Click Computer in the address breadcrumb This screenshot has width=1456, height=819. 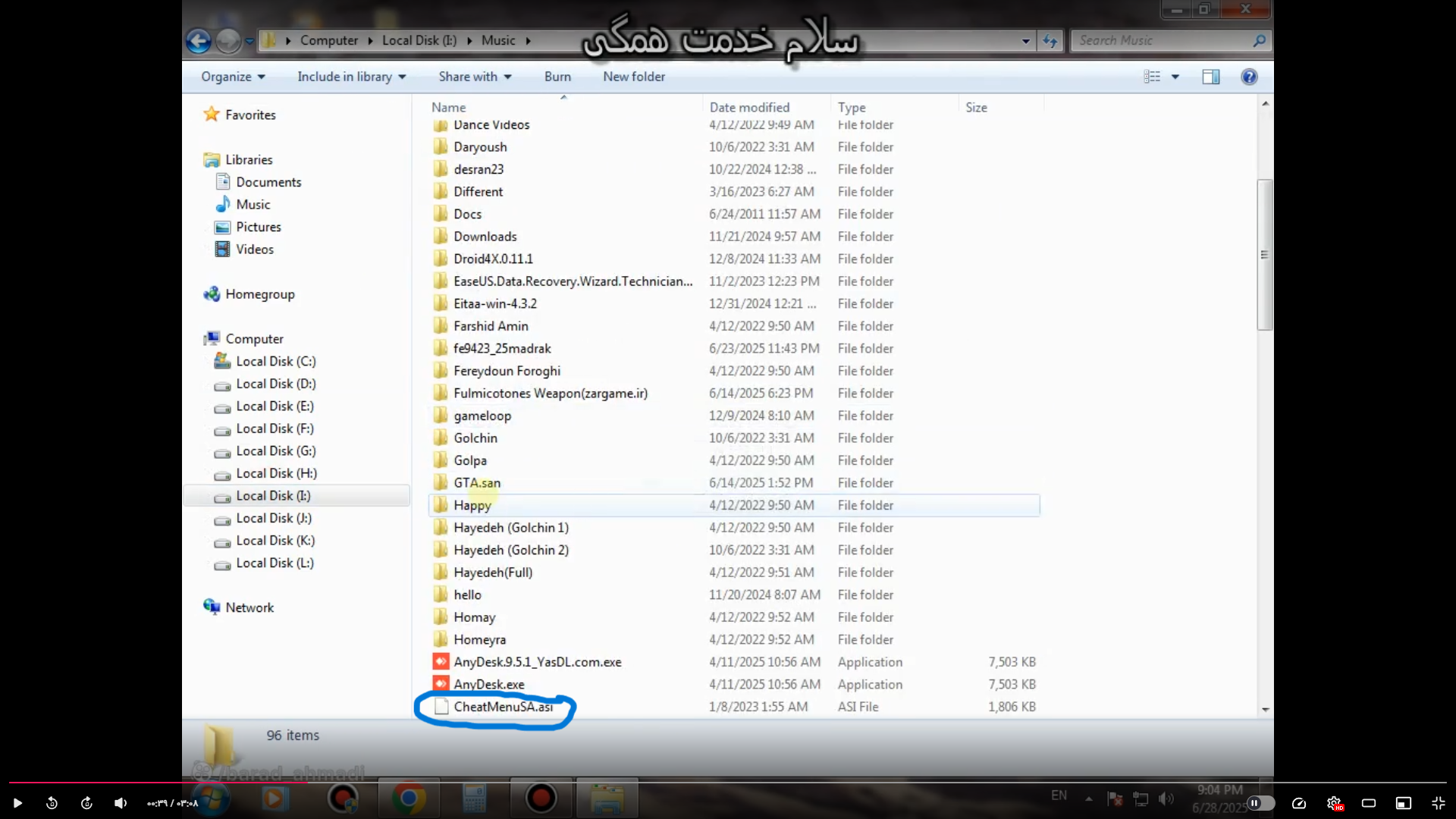coord(328,41)
